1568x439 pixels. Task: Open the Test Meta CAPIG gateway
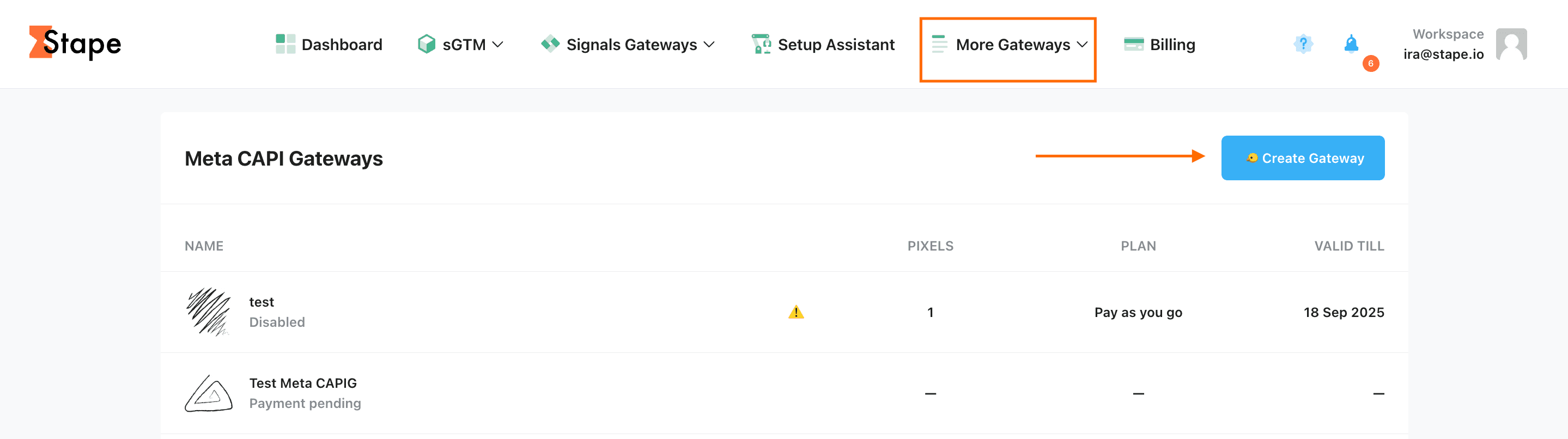pyautogui.click(x=302, y=383)
